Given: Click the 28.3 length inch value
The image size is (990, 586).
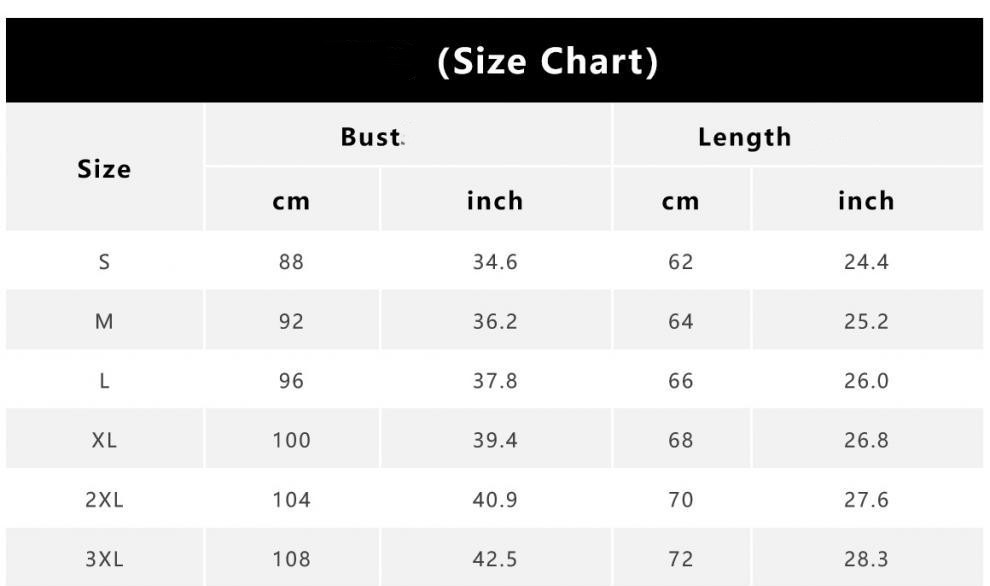Looking at the screenshot, I should [x=866, y=559].
